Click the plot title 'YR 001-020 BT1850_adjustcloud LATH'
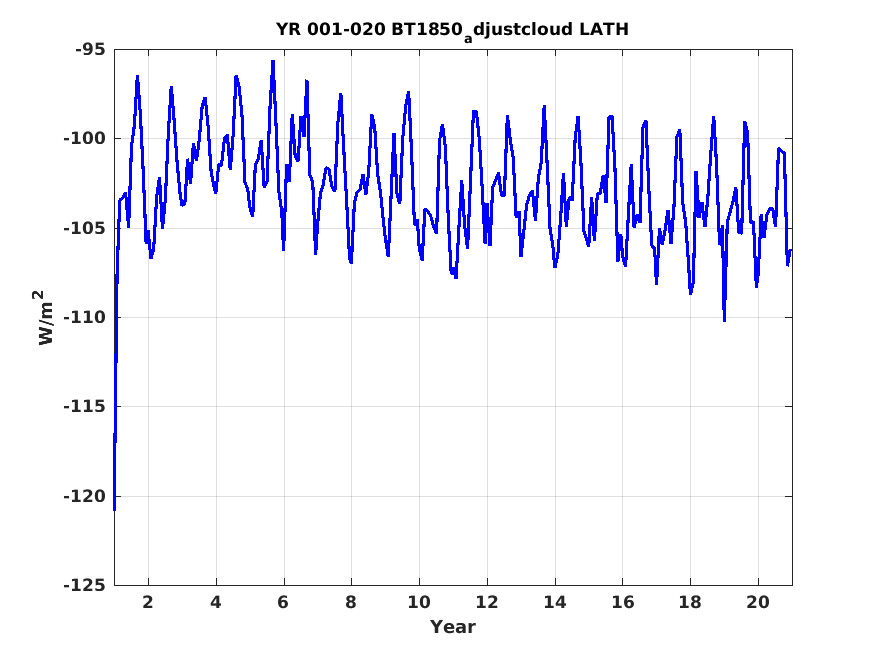Image resolution: width=875 pixels, height=656 pixels. pos(452,30)
